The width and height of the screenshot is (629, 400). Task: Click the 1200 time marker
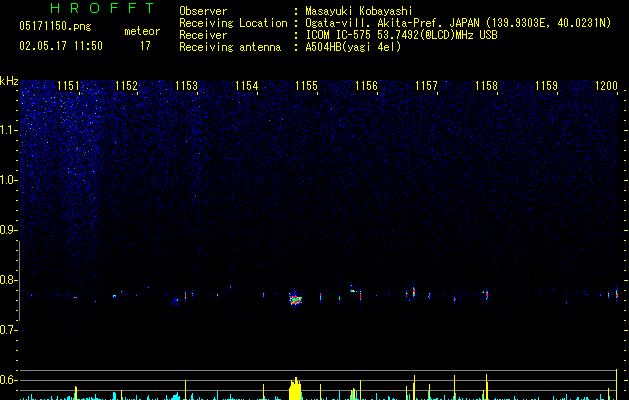607,86
